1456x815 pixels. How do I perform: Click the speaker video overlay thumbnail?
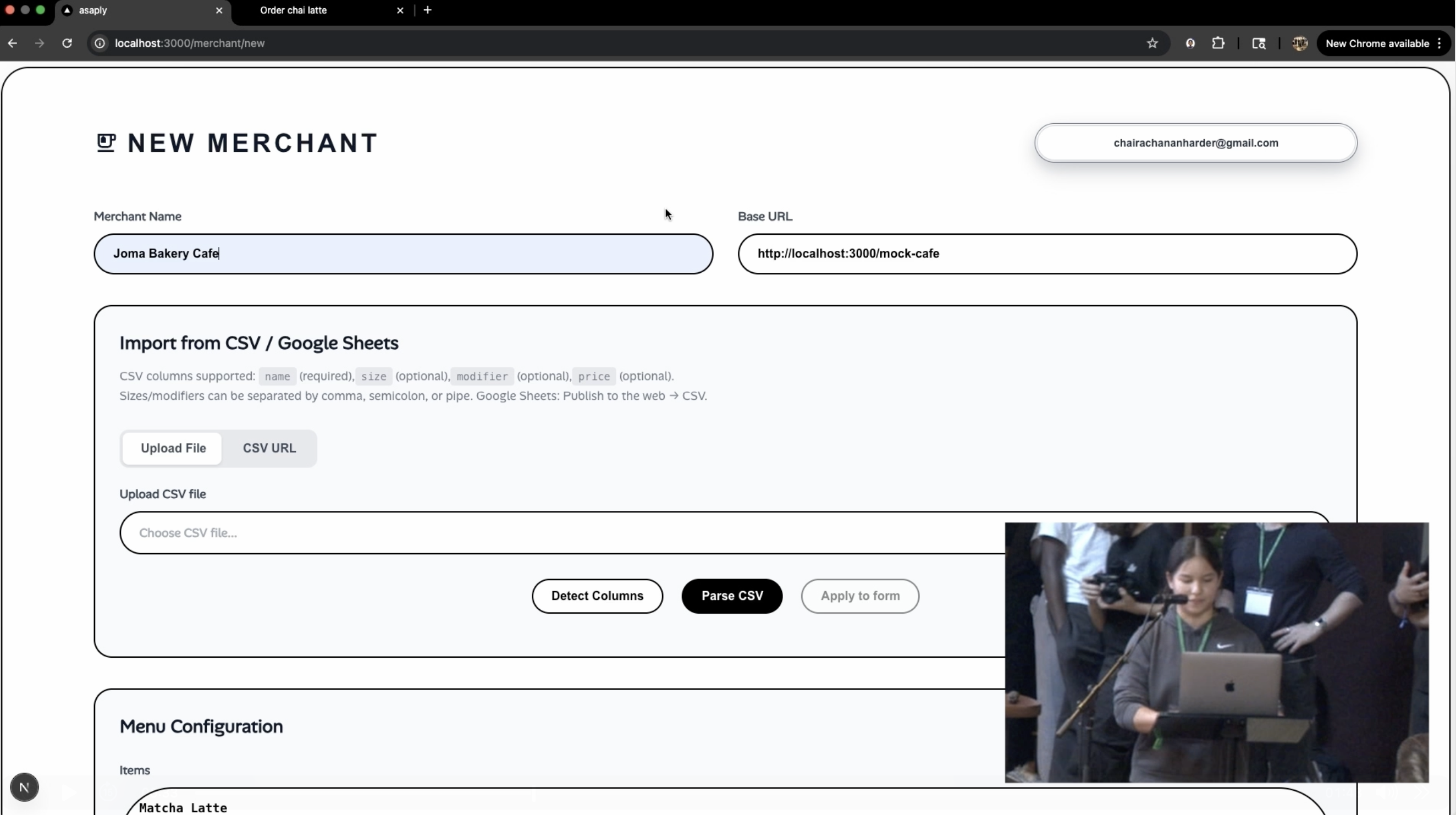tap(1216, 652)
